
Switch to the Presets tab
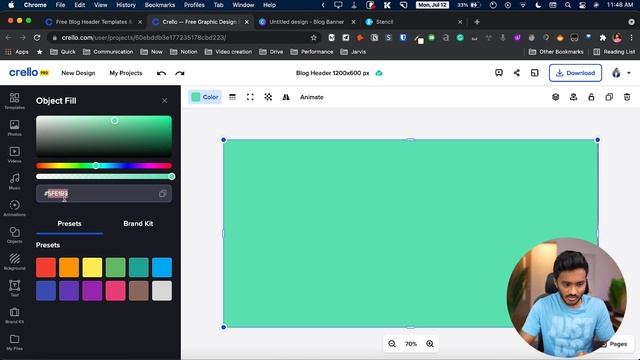click(69, 224)
